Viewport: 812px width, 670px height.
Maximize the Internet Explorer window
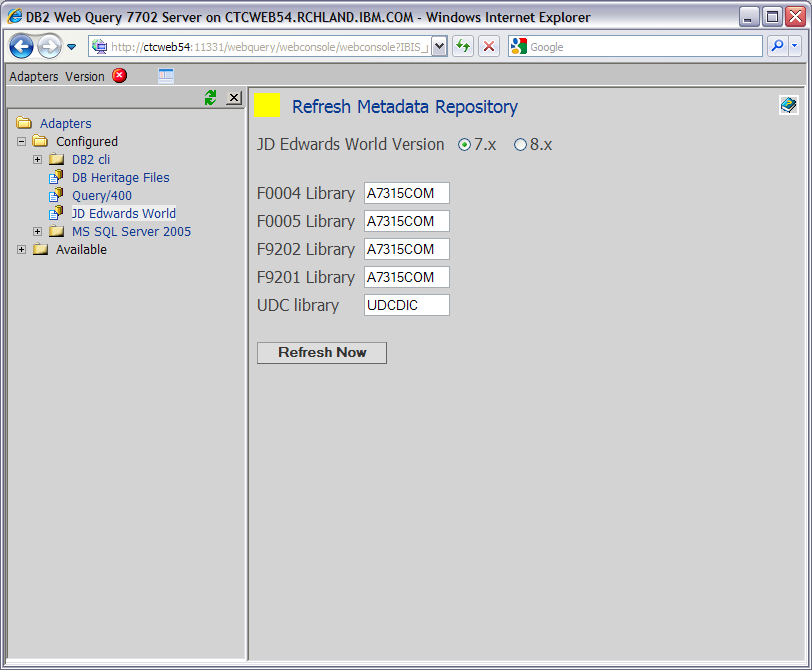(x=772, y=17)
